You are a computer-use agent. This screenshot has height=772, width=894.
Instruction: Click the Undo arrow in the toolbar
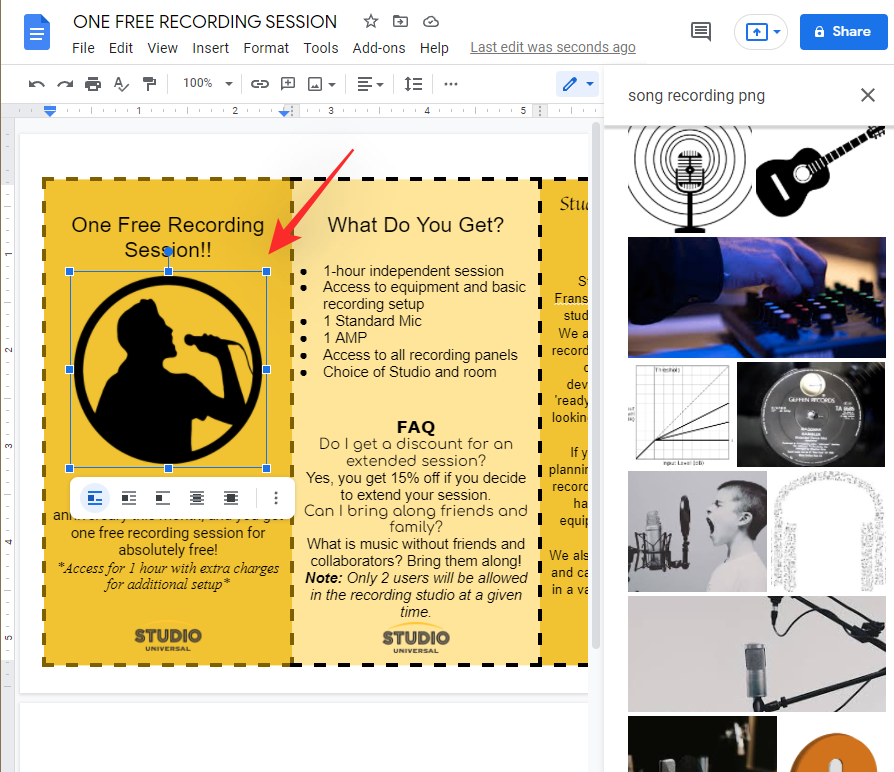click(37, 84)
